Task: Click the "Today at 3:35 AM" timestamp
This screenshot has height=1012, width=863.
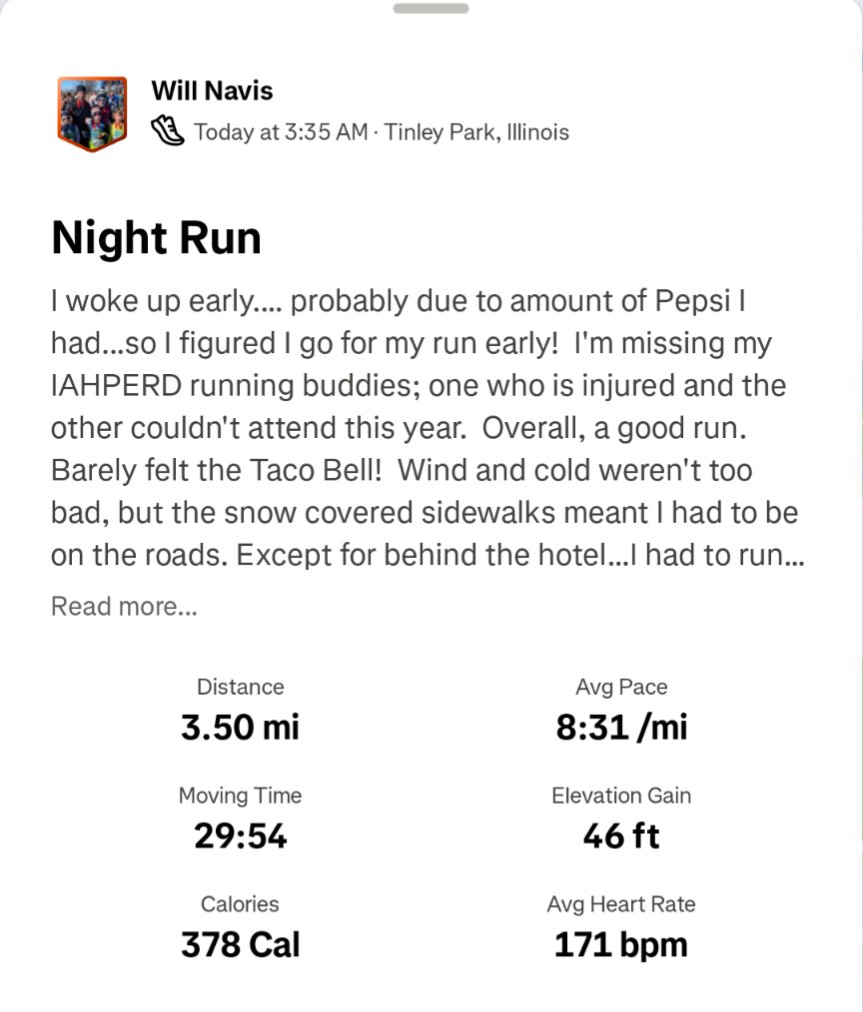Action: [x=280, y=132]
